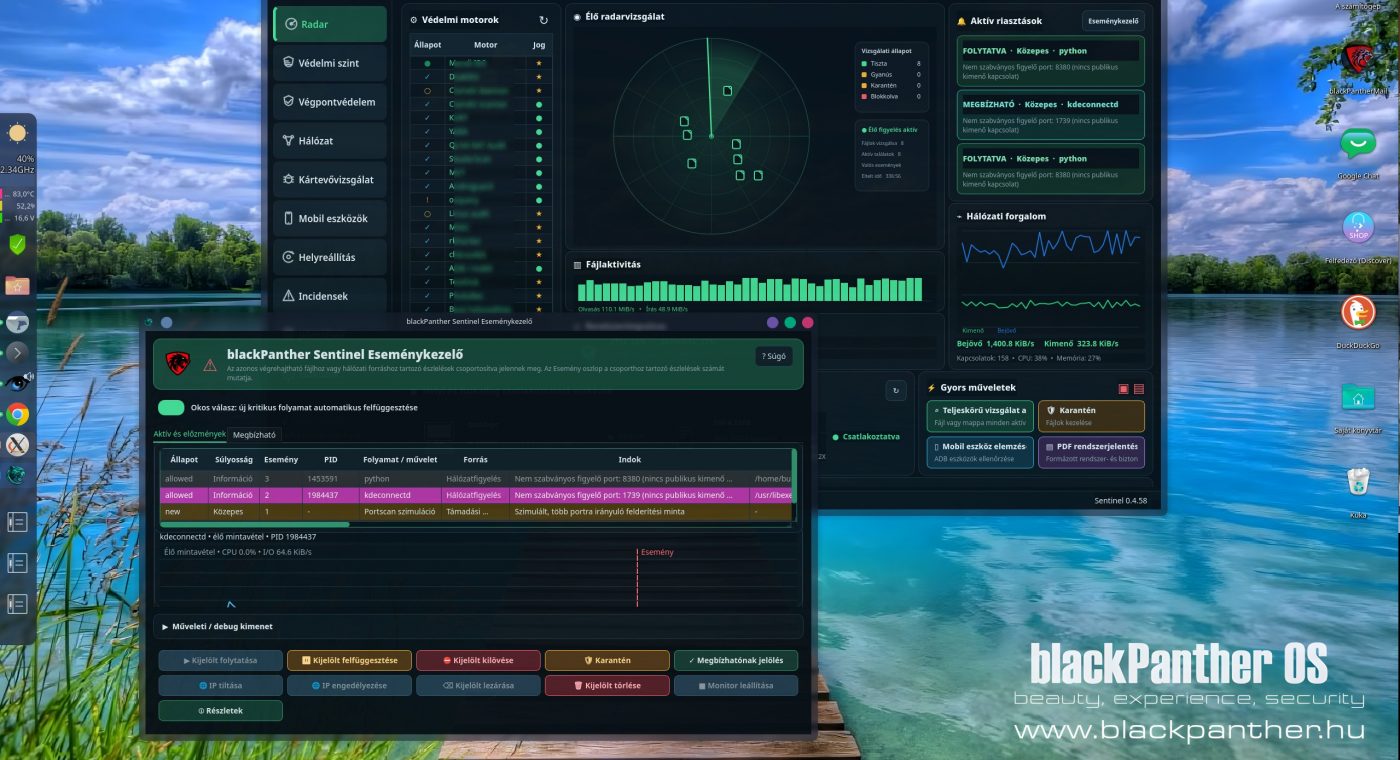The image size is (1400, 760).
Task: Click the green shield icon in dock
Action: pos(17,244)
